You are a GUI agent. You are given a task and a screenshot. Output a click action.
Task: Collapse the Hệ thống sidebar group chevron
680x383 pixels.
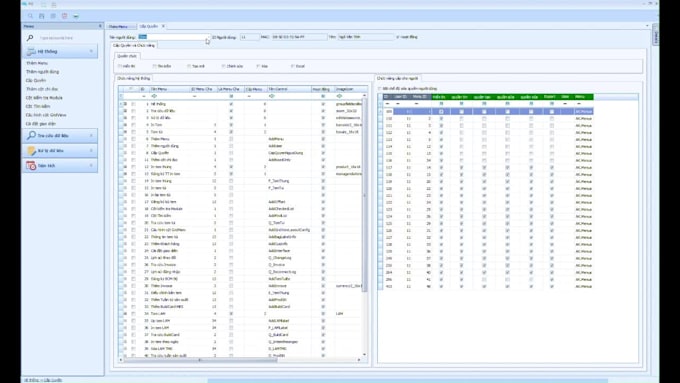pyautogui.click(x=91, y=51)
